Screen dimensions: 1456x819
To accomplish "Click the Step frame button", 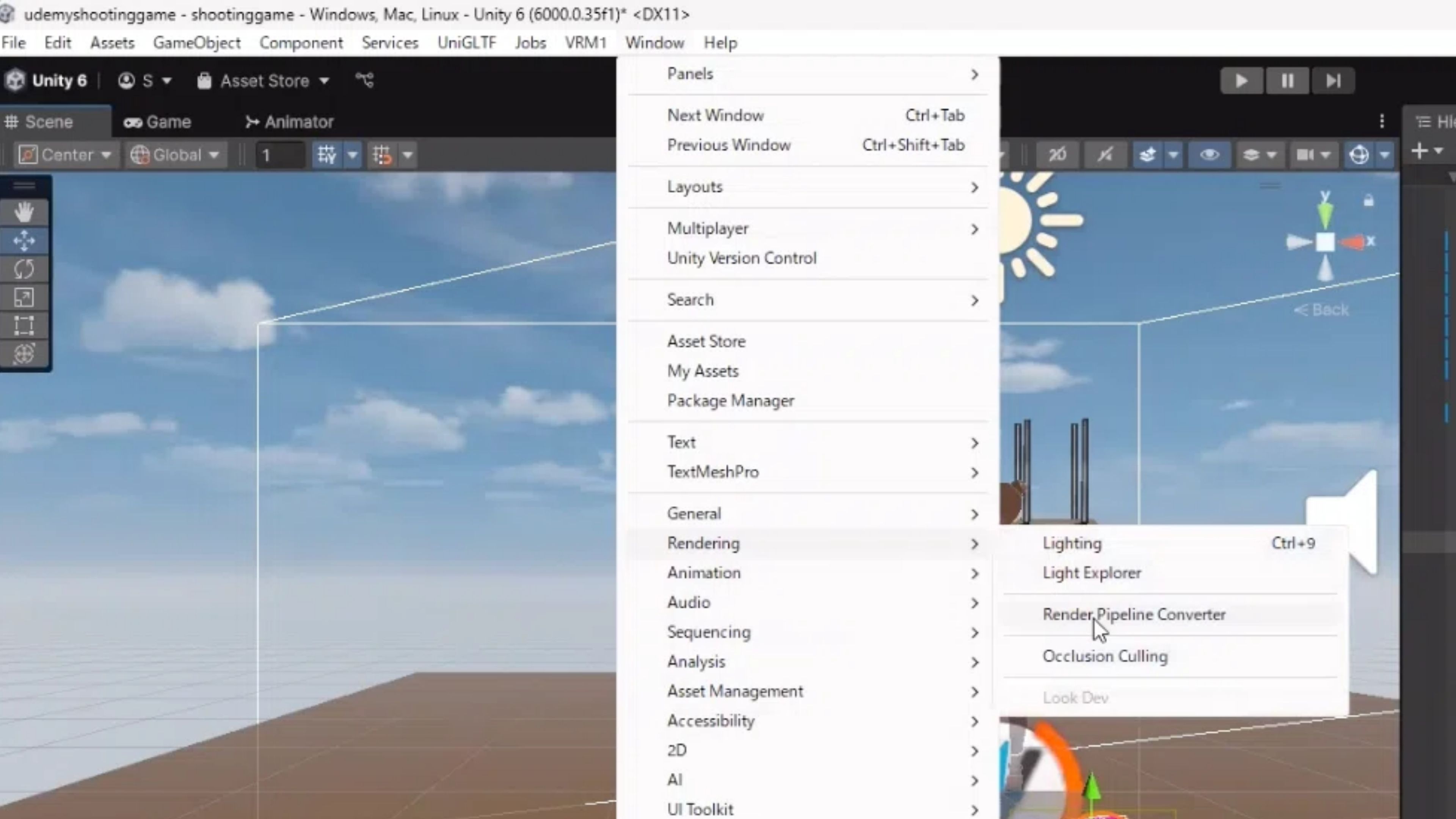I will pos(1333,81).
